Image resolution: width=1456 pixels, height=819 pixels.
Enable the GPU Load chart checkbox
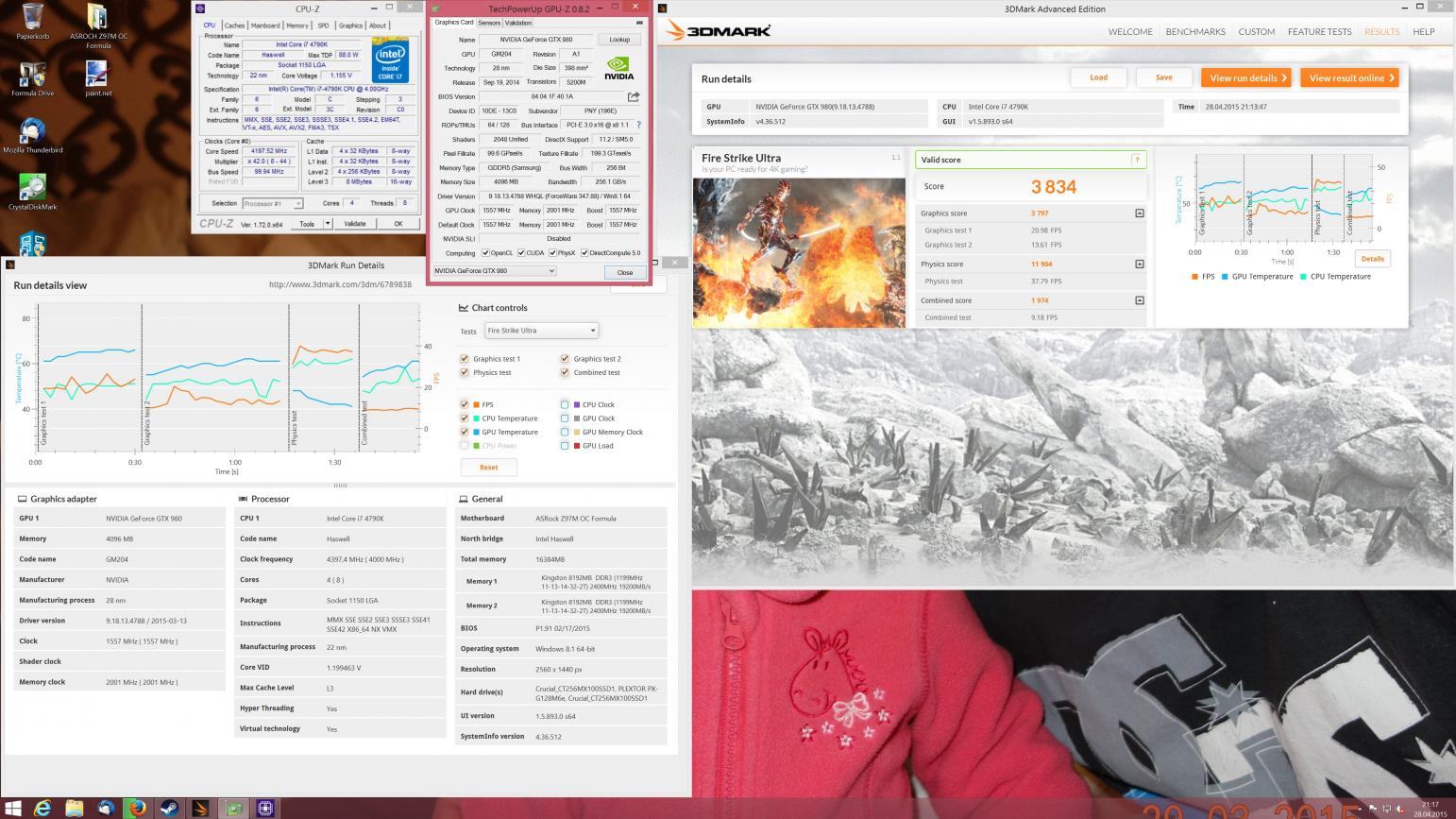coord(565,446)
